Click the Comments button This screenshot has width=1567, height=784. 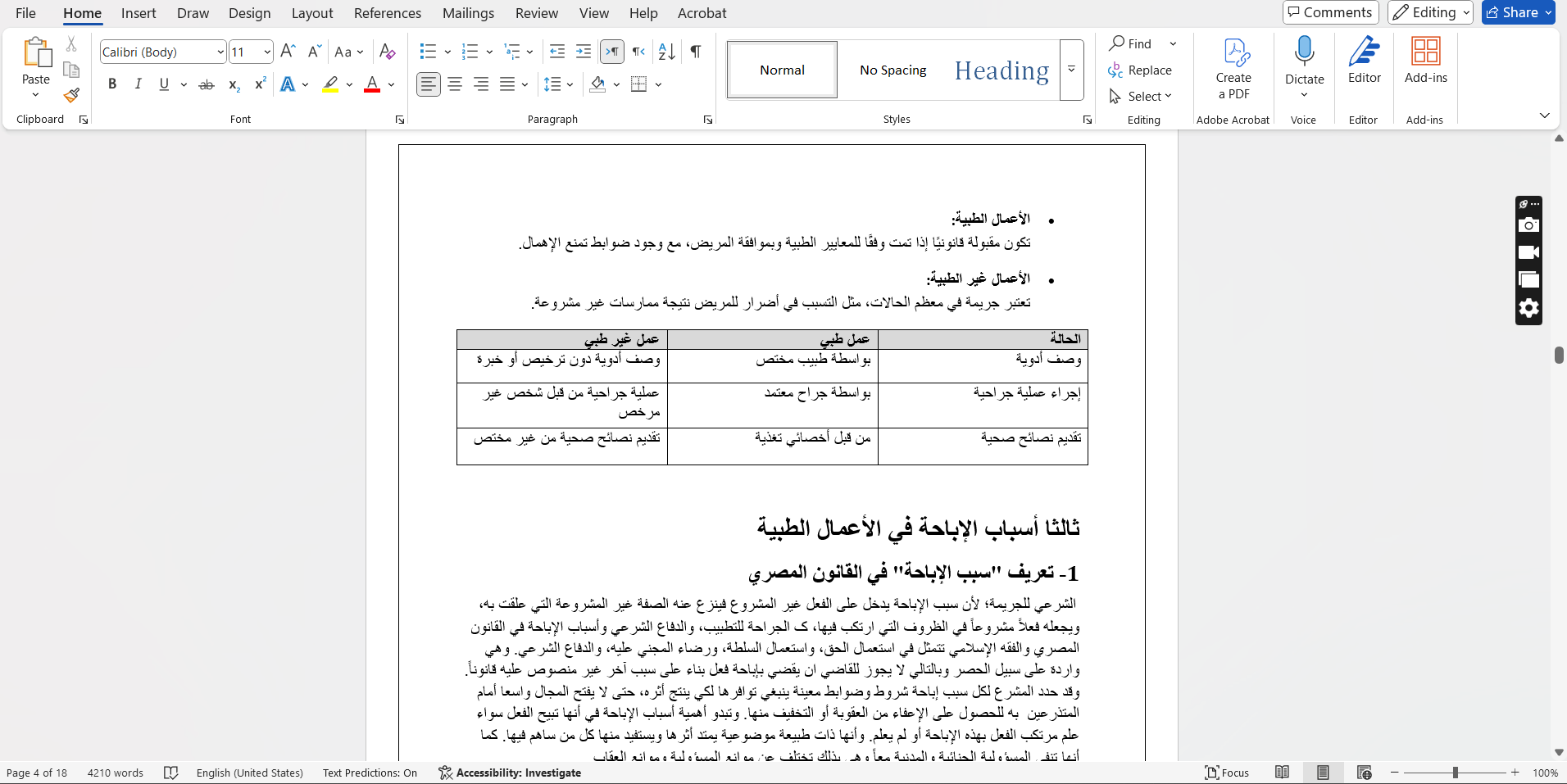point(1331,12)
